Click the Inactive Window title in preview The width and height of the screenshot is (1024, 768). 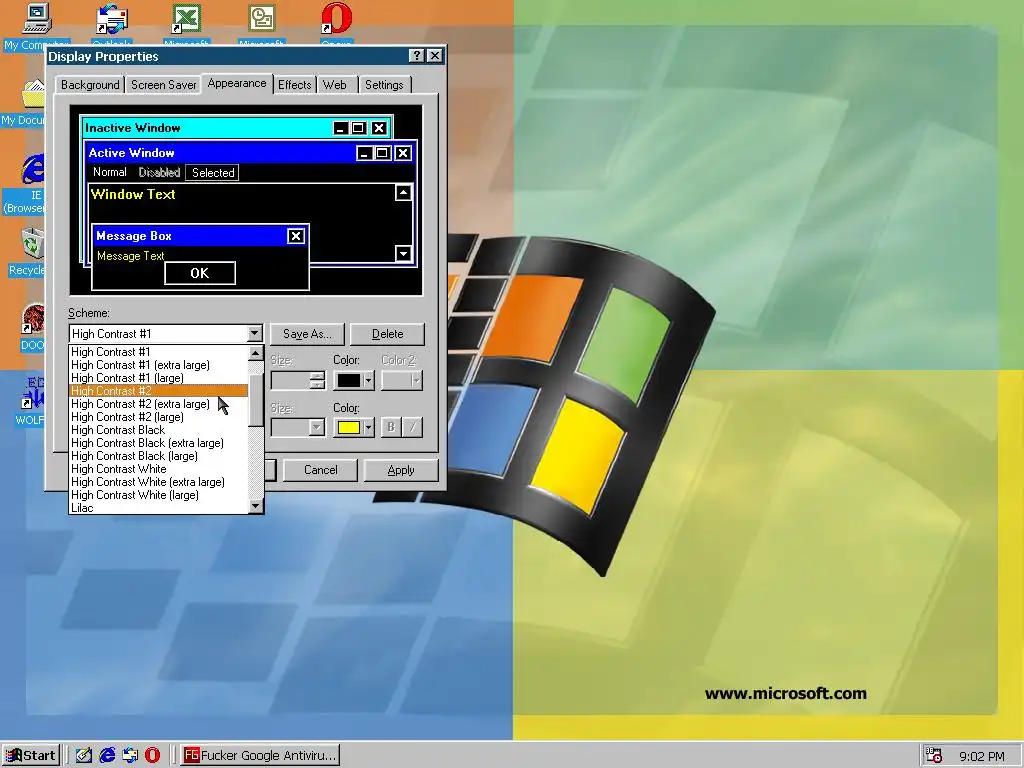coord(133,128)
